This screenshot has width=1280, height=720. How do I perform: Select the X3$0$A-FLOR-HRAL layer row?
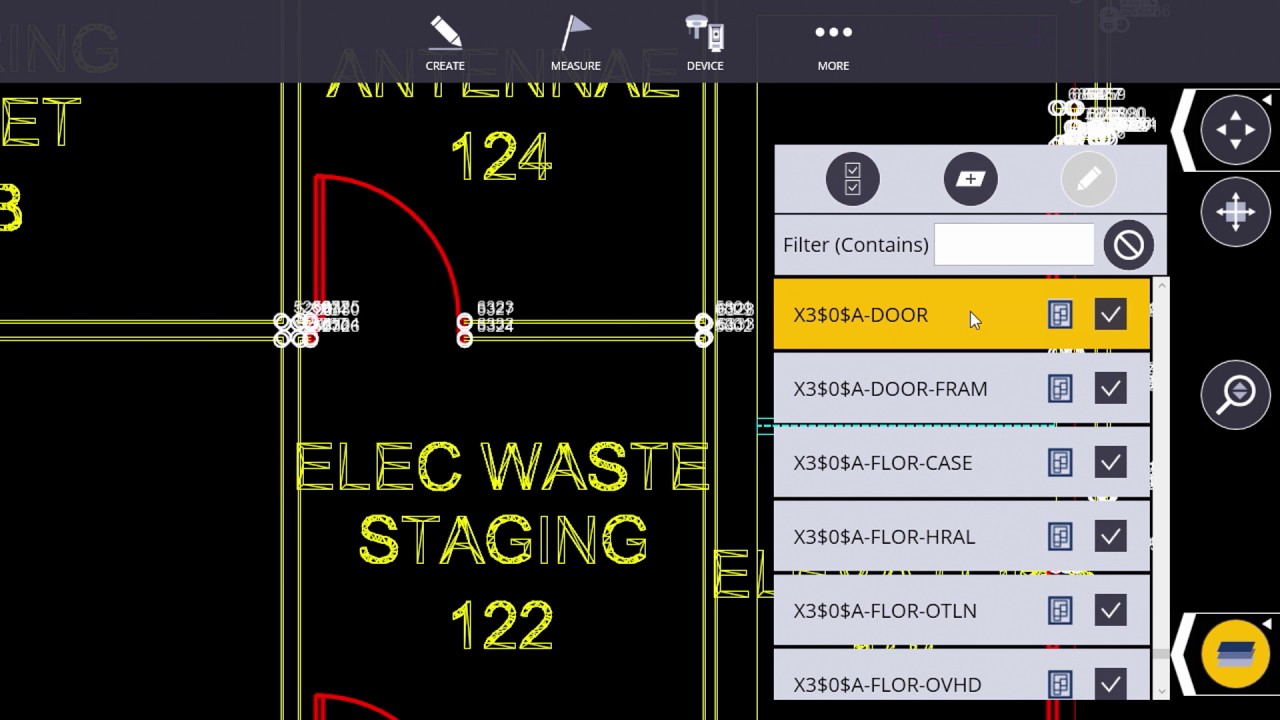click(962, 537)
